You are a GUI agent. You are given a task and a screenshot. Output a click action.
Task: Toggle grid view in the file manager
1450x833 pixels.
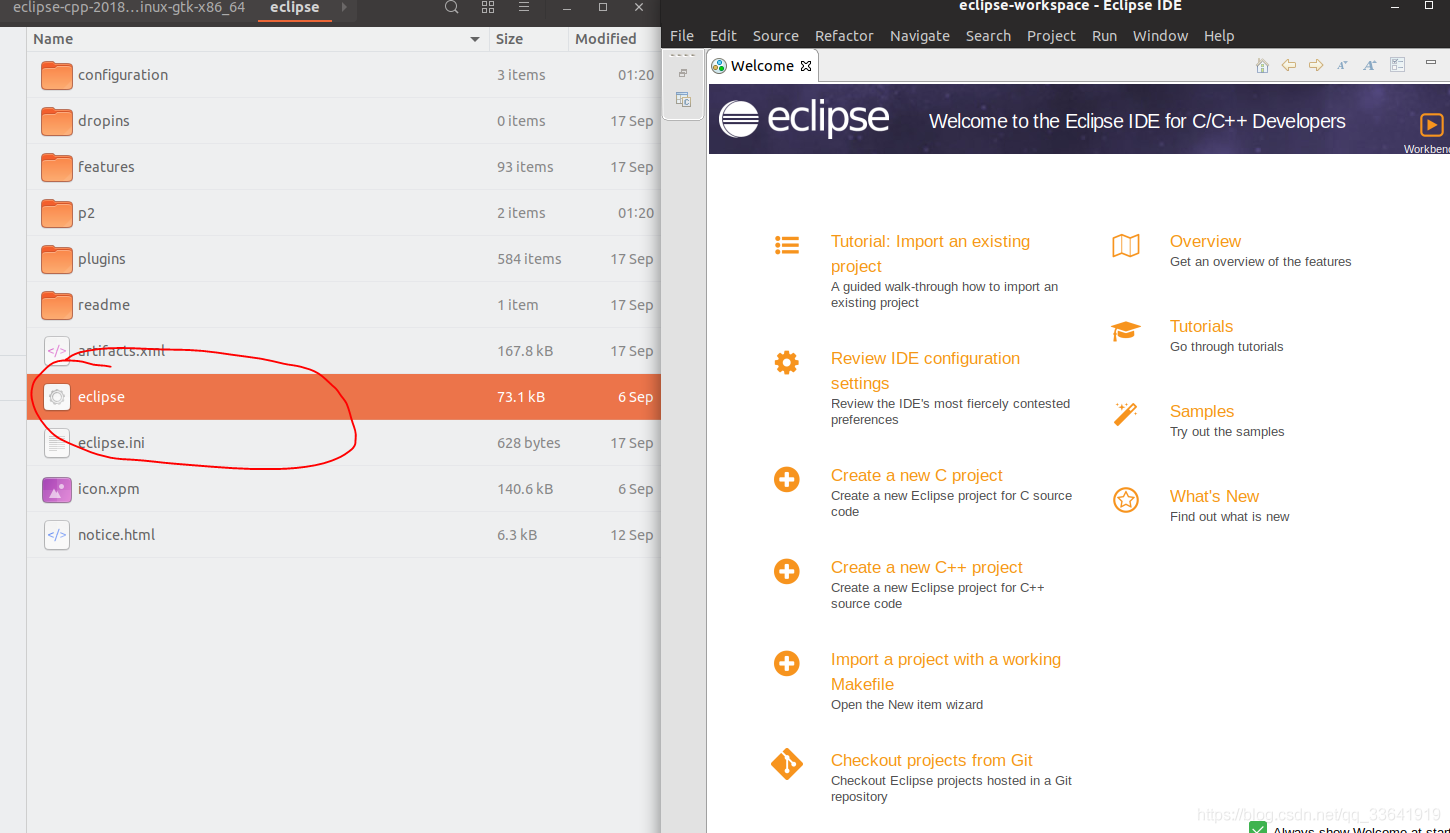[488, 7]
